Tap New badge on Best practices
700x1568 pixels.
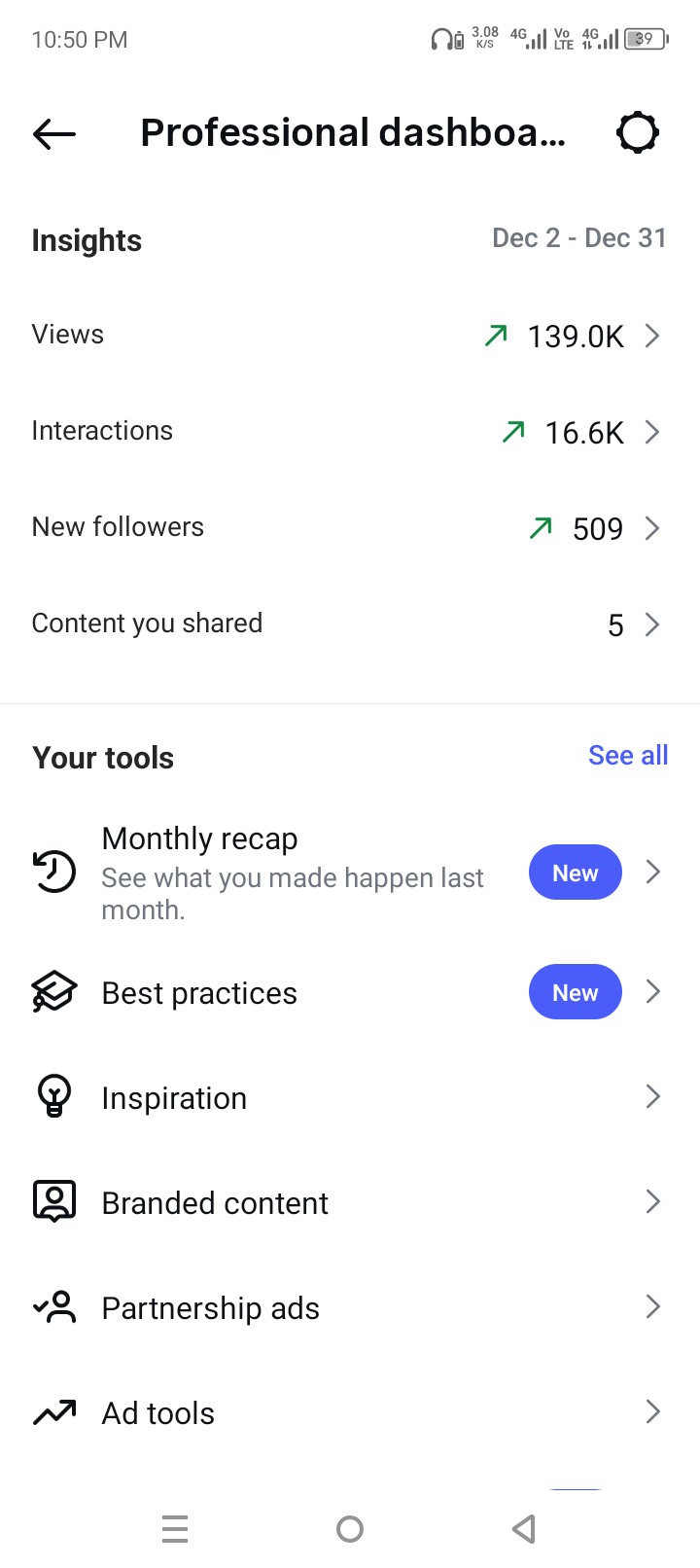575,992
